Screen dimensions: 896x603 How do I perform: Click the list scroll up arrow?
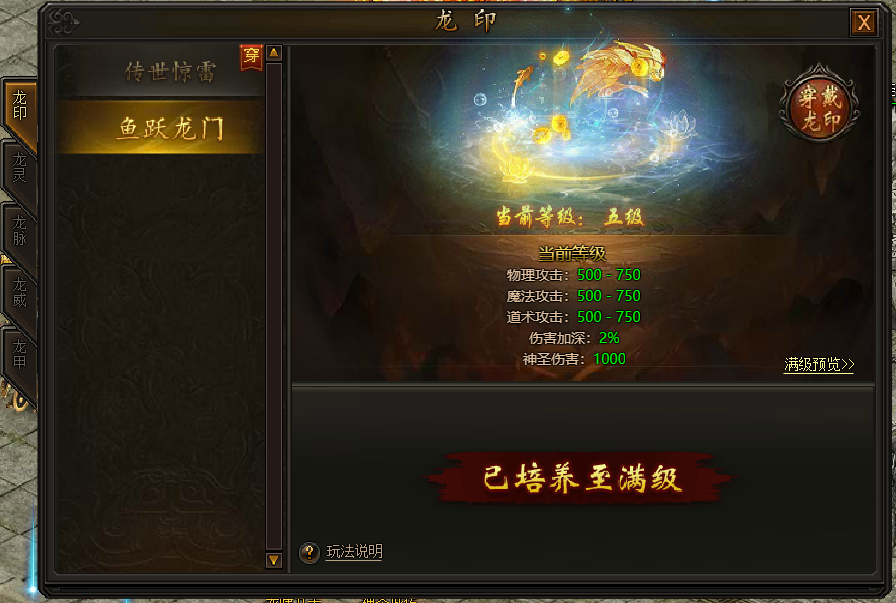(x=274, y=53)
